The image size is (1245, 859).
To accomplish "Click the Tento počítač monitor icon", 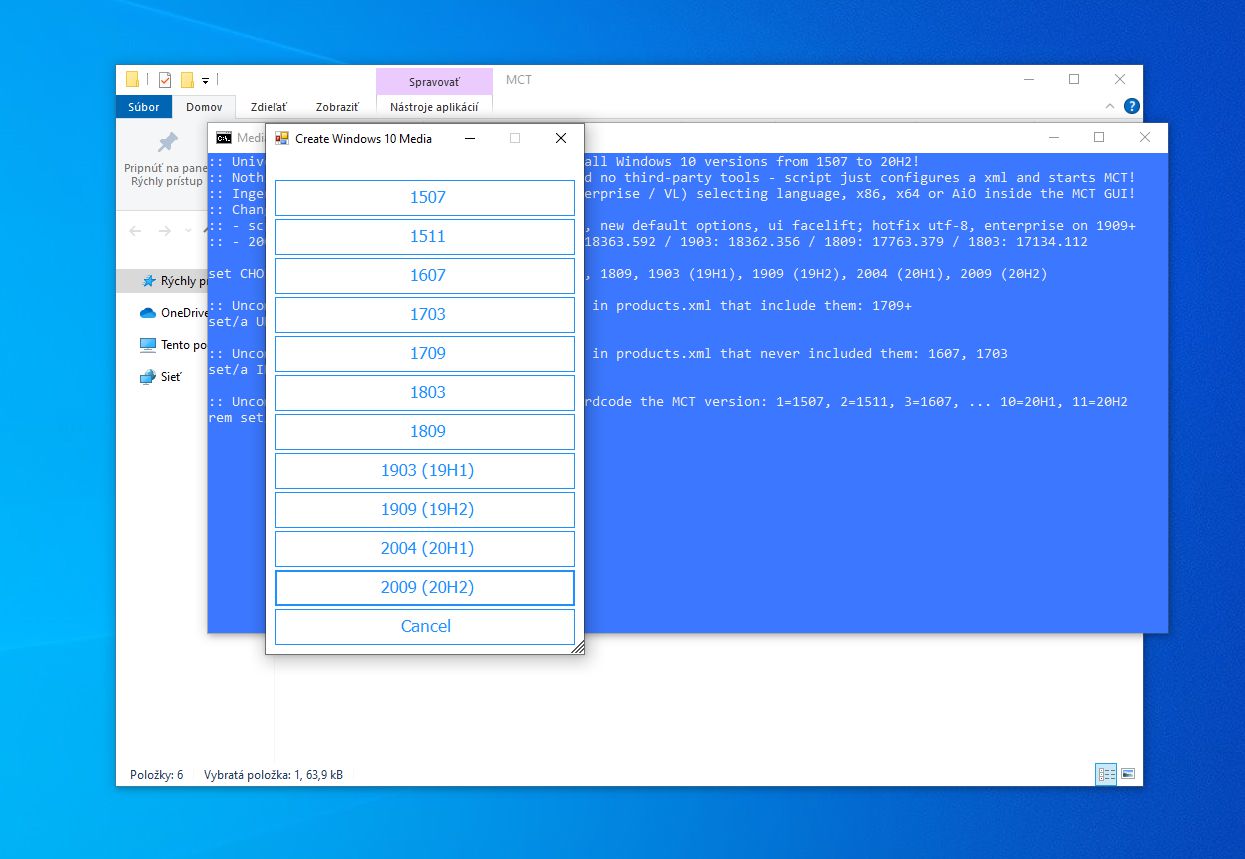I will point(148,345).
